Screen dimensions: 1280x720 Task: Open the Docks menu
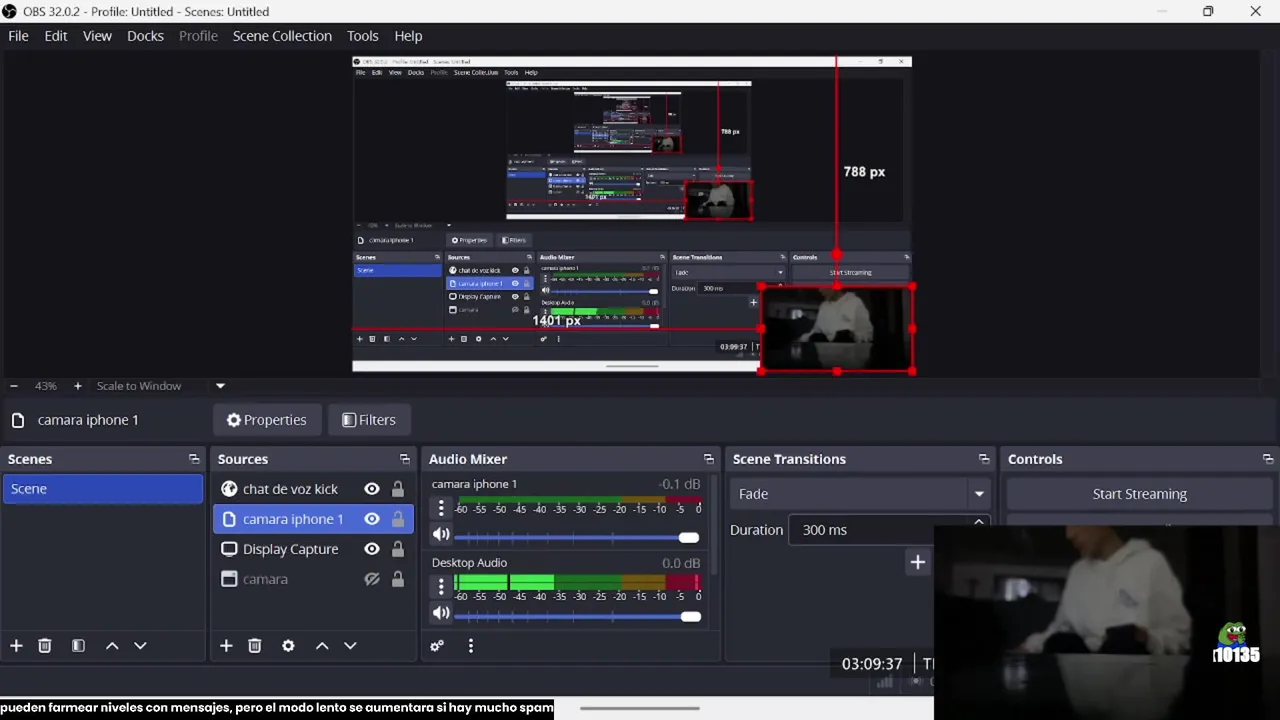[145, 36]
